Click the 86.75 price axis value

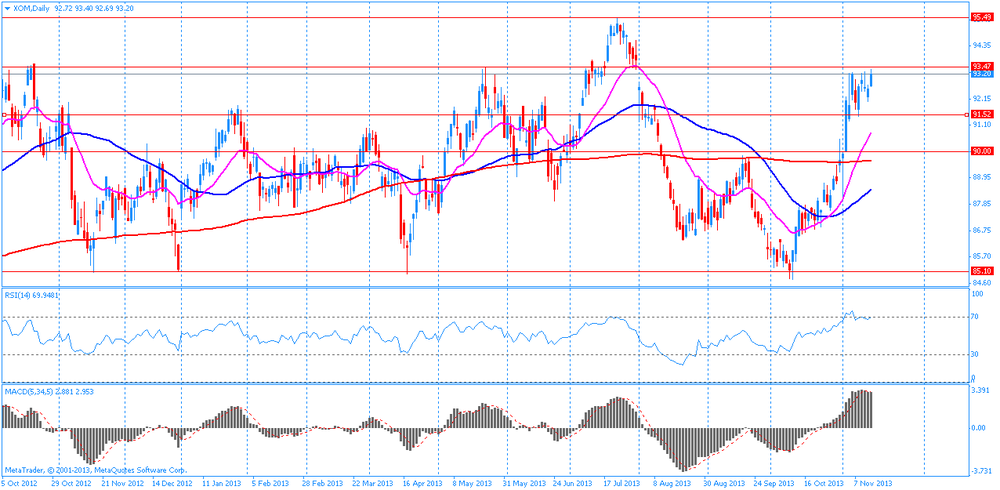click(x=982, y=230)
